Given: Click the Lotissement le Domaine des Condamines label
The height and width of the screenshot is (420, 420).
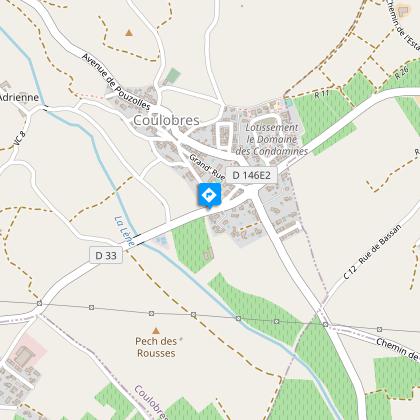Looking at the screenshot, I should 272,139.
